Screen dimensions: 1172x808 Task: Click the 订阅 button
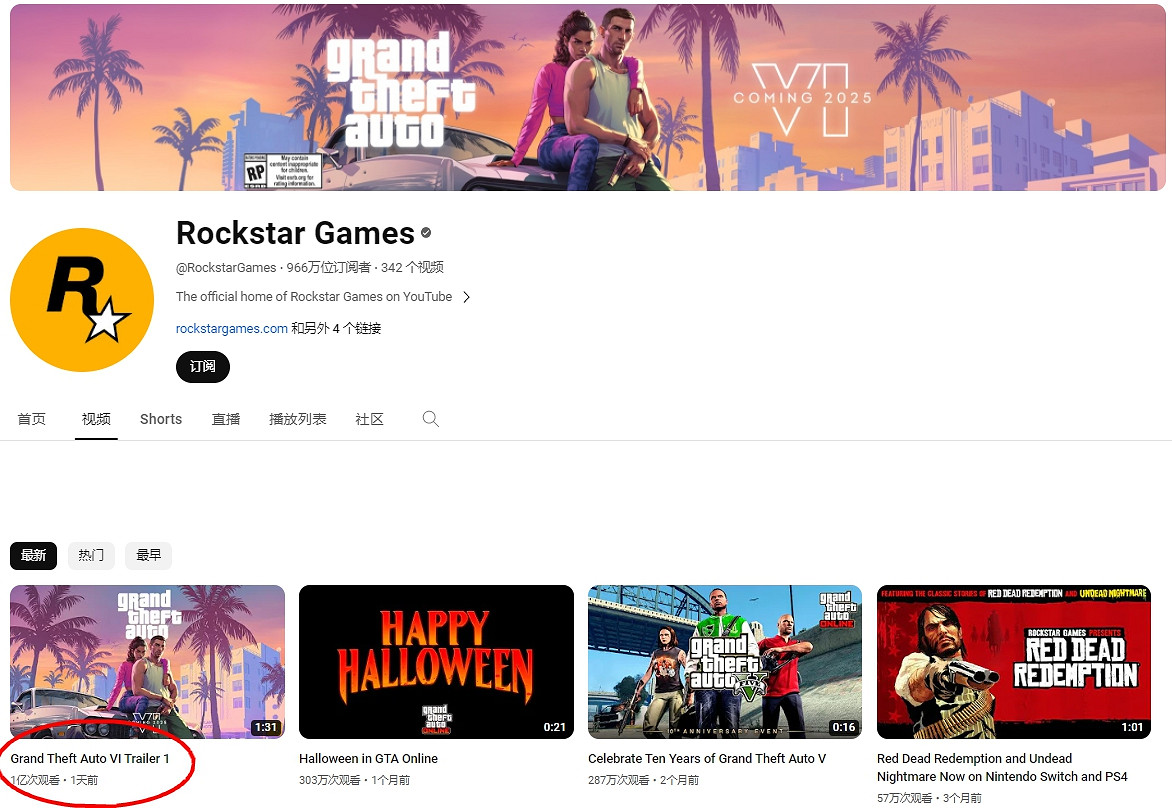point(202,367)
